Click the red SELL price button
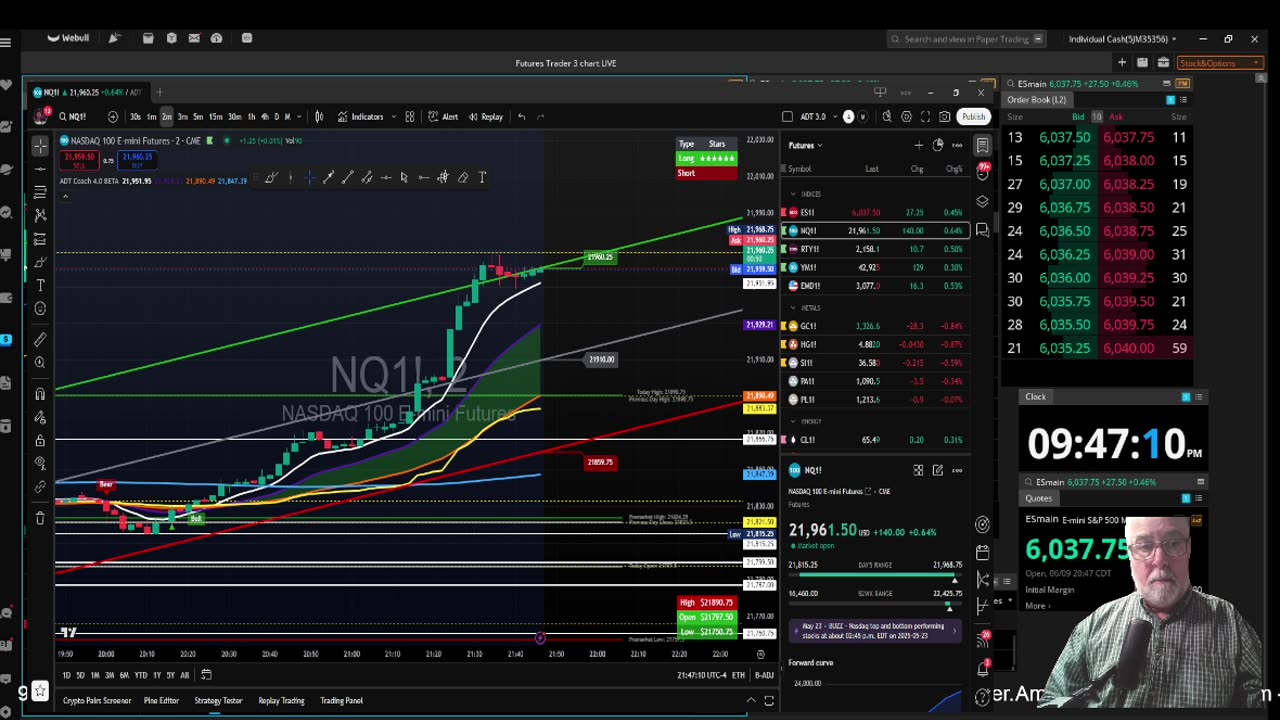 78,158
